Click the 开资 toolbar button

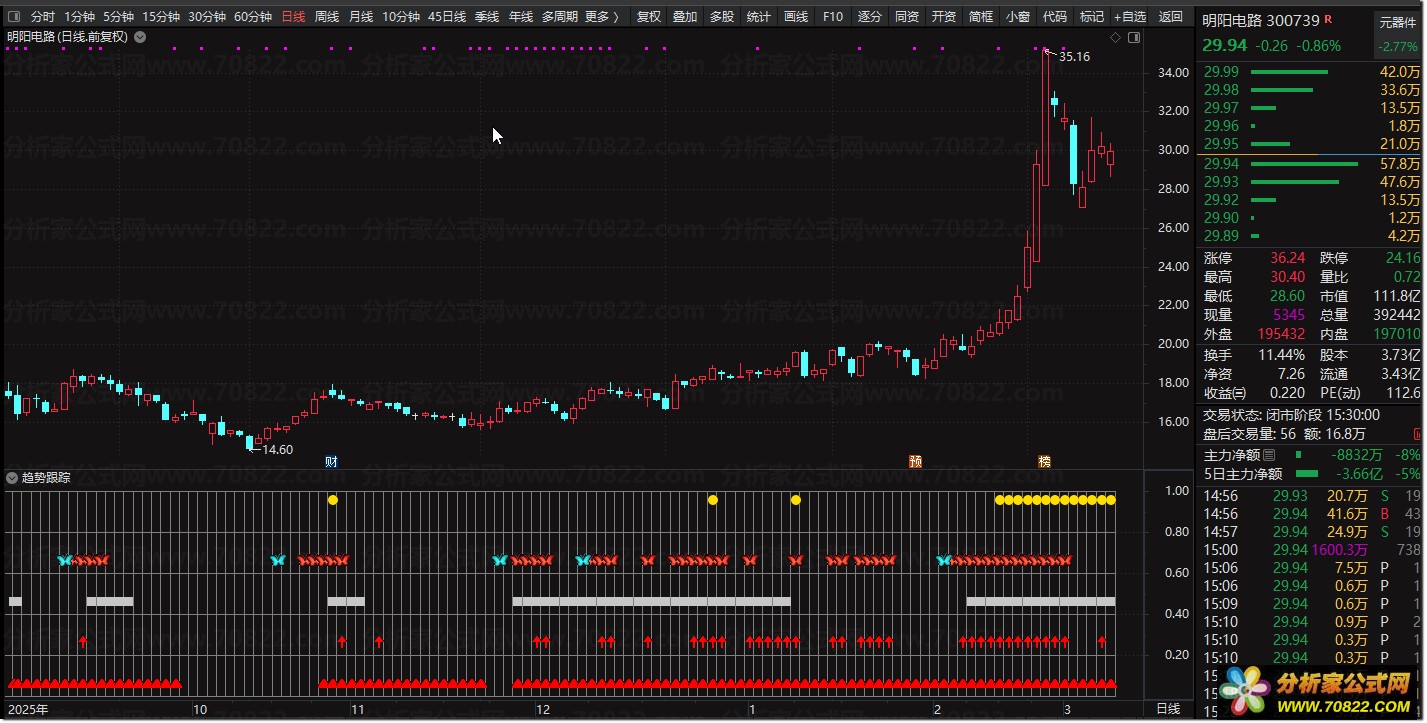944,17
